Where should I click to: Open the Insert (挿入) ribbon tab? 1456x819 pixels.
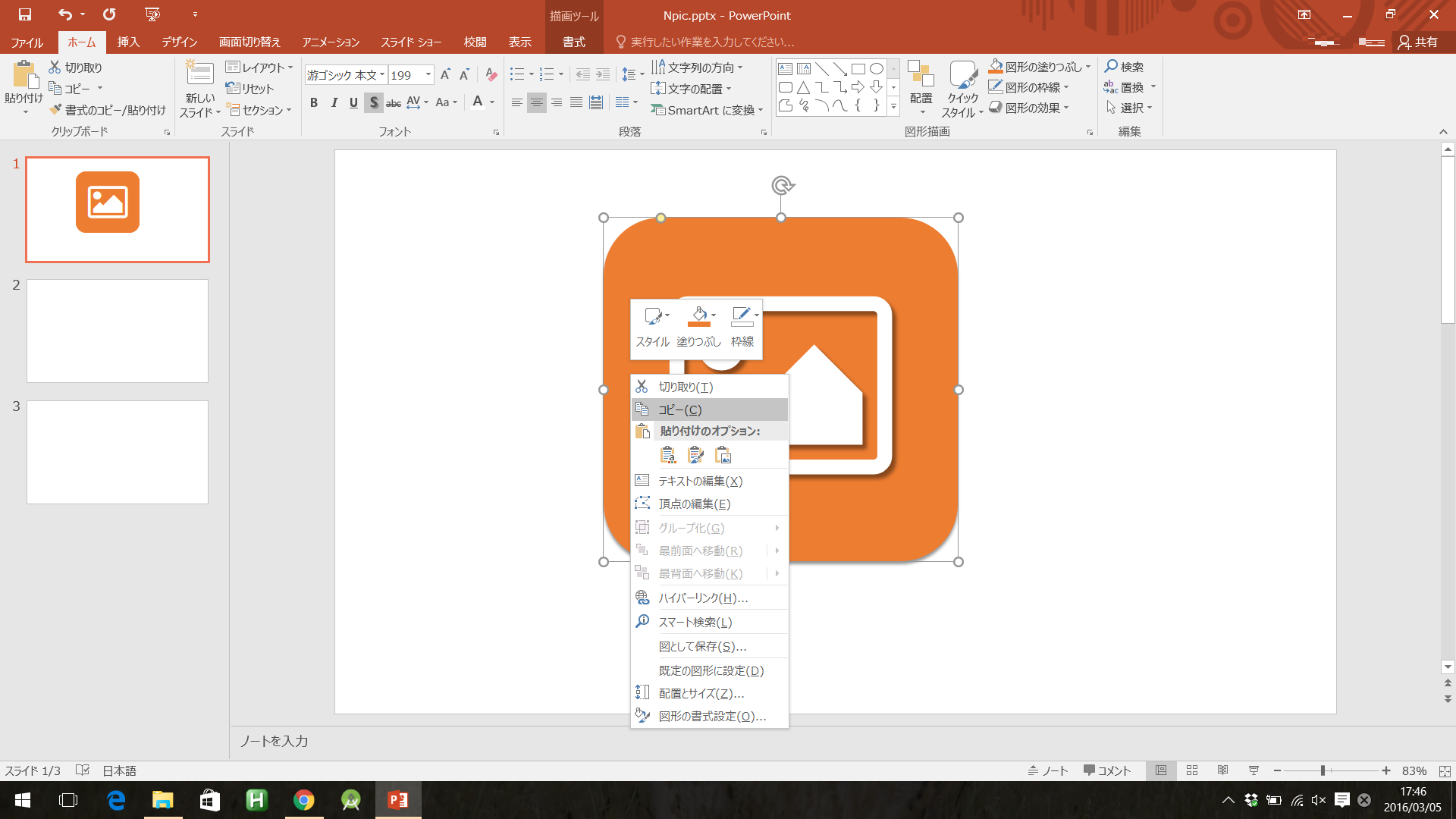click(x=128, y=42)
